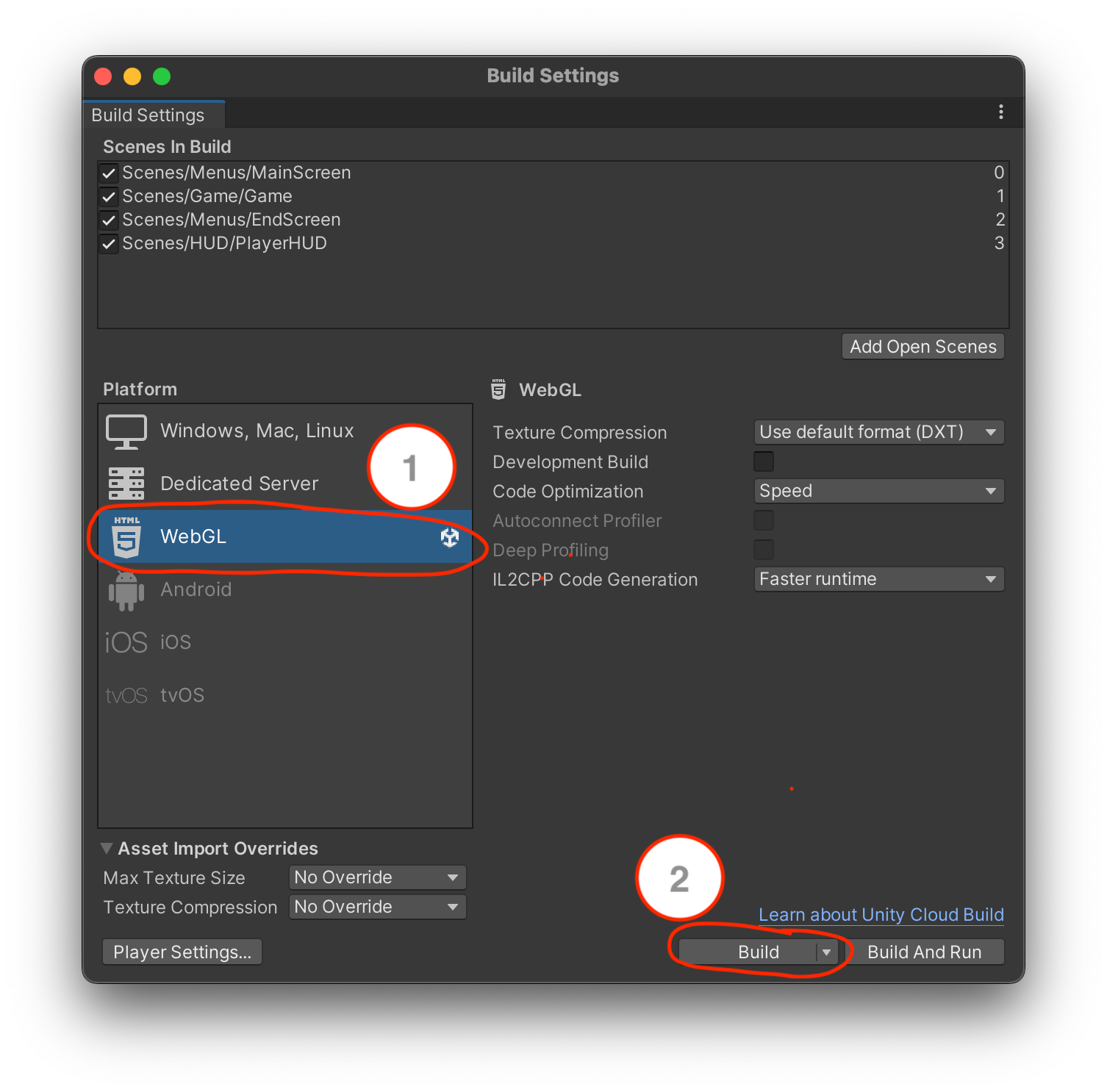This screenshot has height=1092, width=1107.
Task: Select the tvOS platform
Action: point(285,695)
